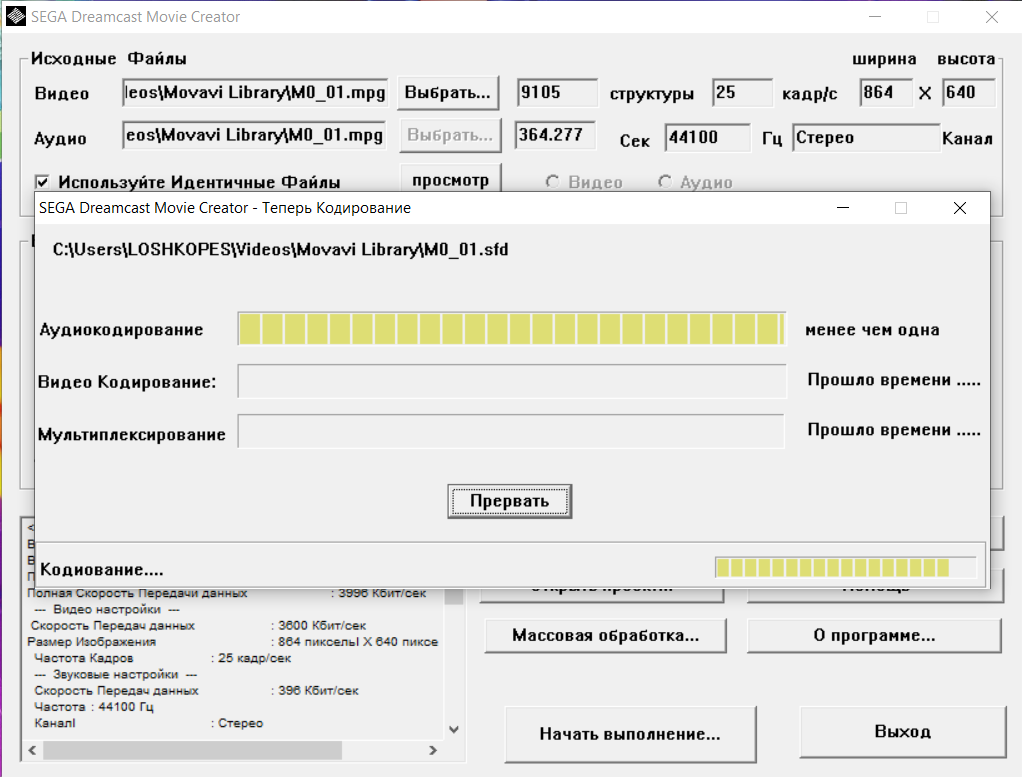Image resolution: width=1022 pixels, height=777 pixels.
Task: Click the frame rate field showing 25
Action: coord(742,93)
